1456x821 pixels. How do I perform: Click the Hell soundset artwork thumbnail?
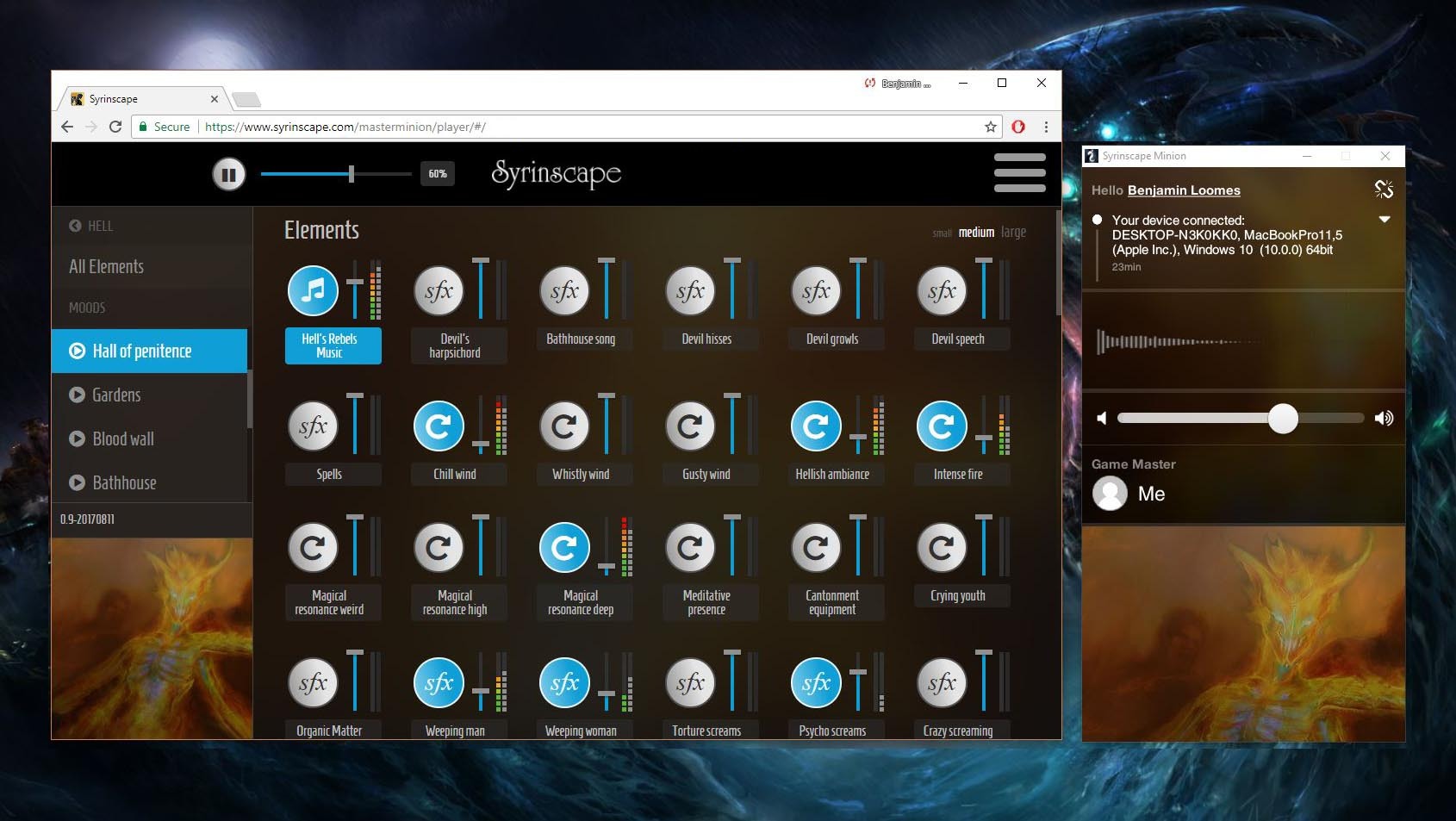152,638
